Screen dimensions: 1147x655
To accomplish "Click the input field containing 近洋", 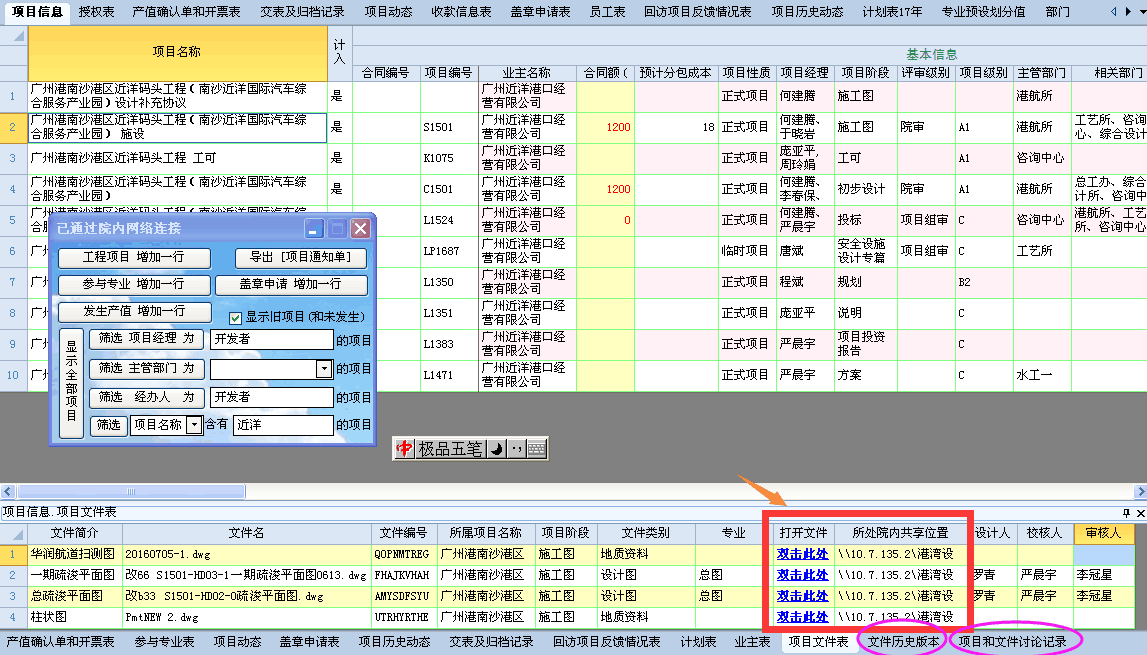I will tap(284, 425).
